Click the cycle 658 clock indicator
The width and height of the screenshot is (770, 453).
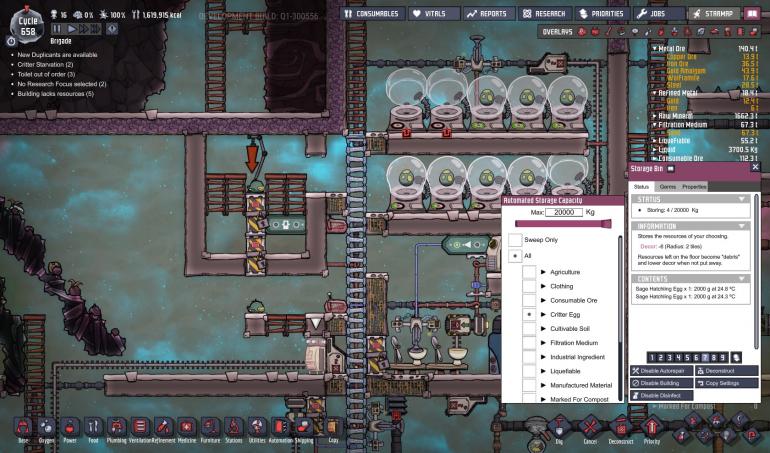(x=28, y=27)
